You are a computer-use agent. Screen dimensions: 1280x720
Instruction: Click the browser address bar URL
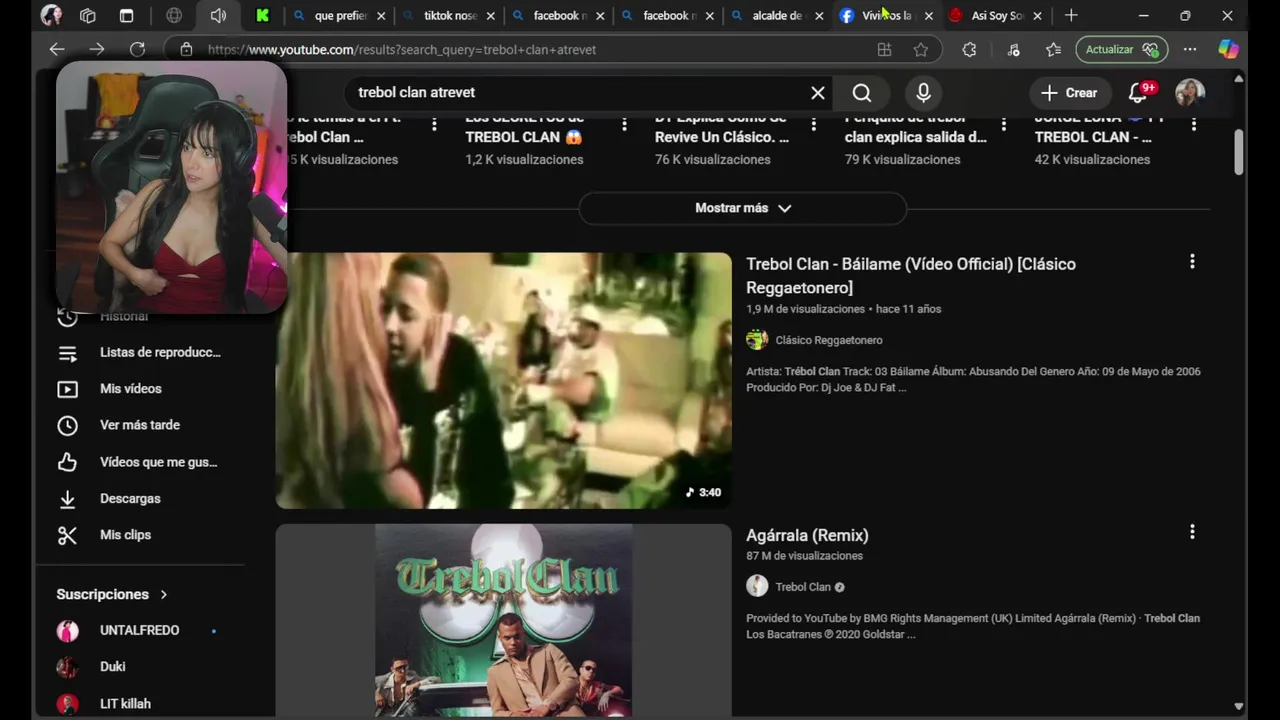[402, 49]
